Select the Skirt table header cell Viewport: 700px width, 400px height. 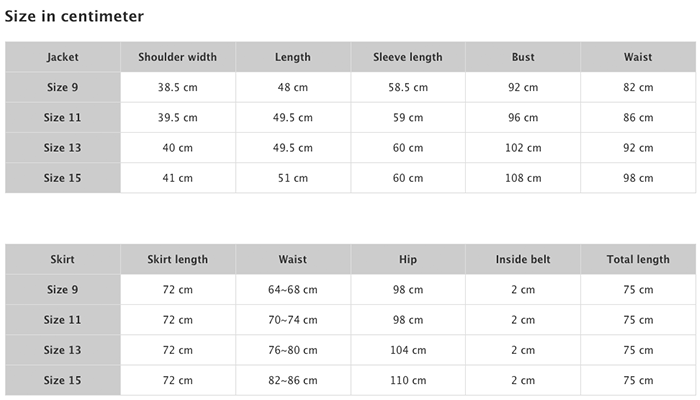coord(62,259)
